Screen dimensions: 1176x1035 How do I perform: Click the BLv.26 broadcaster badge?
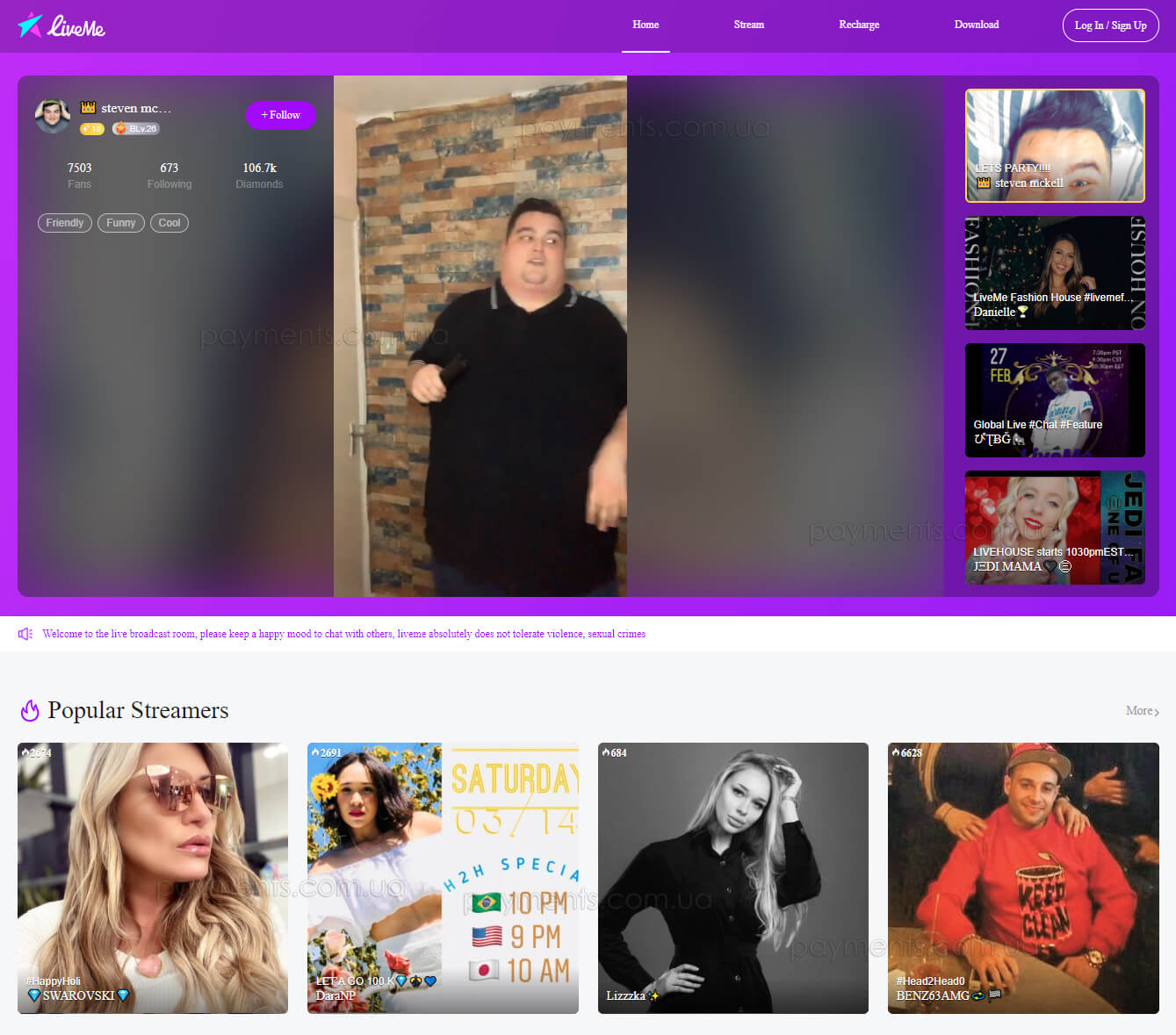click(136, 129)
